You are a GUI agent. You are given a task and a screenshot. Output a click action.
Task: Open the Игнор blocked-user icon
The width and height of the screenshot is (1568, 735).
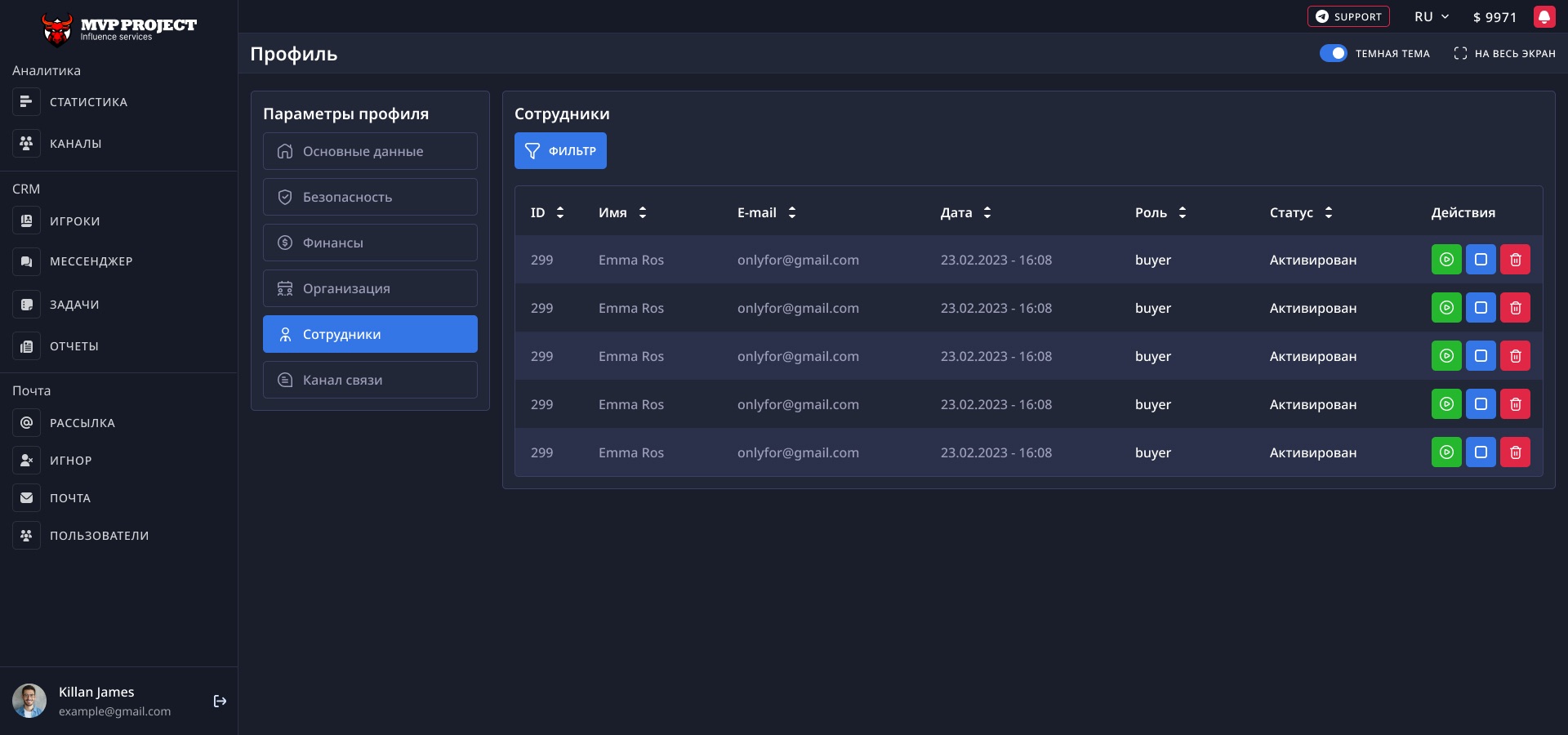pyautogui.click(x=26, y=460)
